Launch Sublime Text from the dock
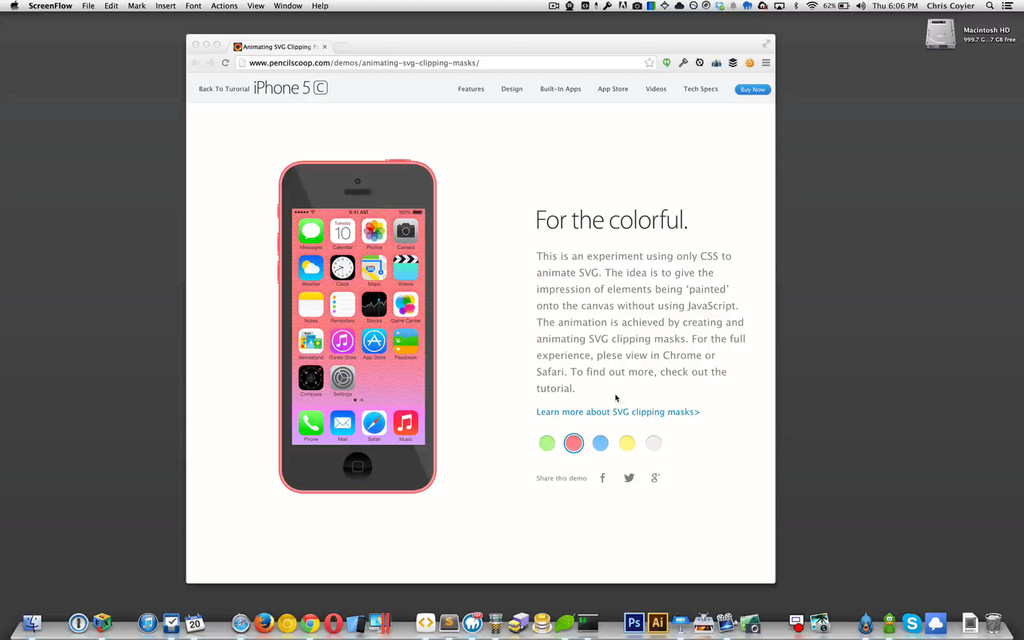The height and width of the screenshot is (640, 1024). click(449, 623)
